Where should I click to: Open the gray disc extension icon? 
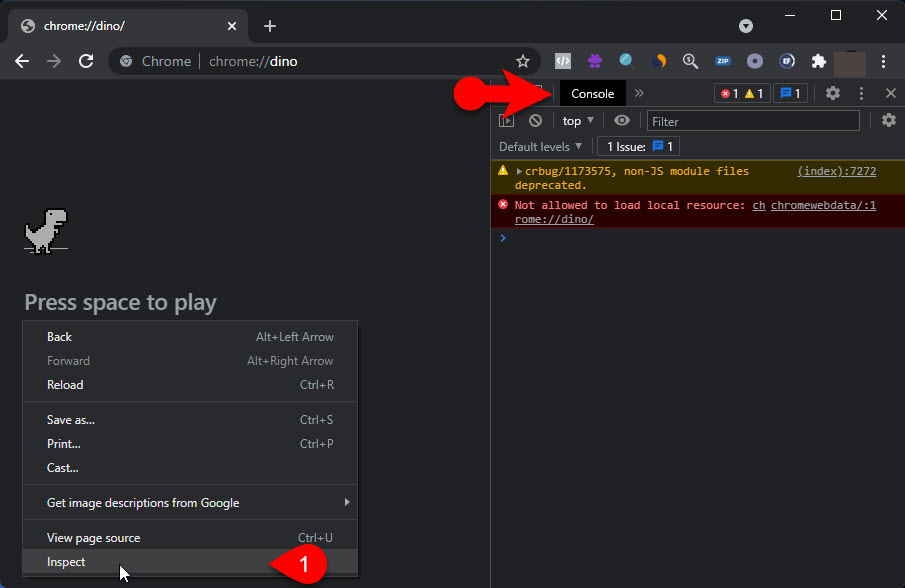(x=755, y=61)
